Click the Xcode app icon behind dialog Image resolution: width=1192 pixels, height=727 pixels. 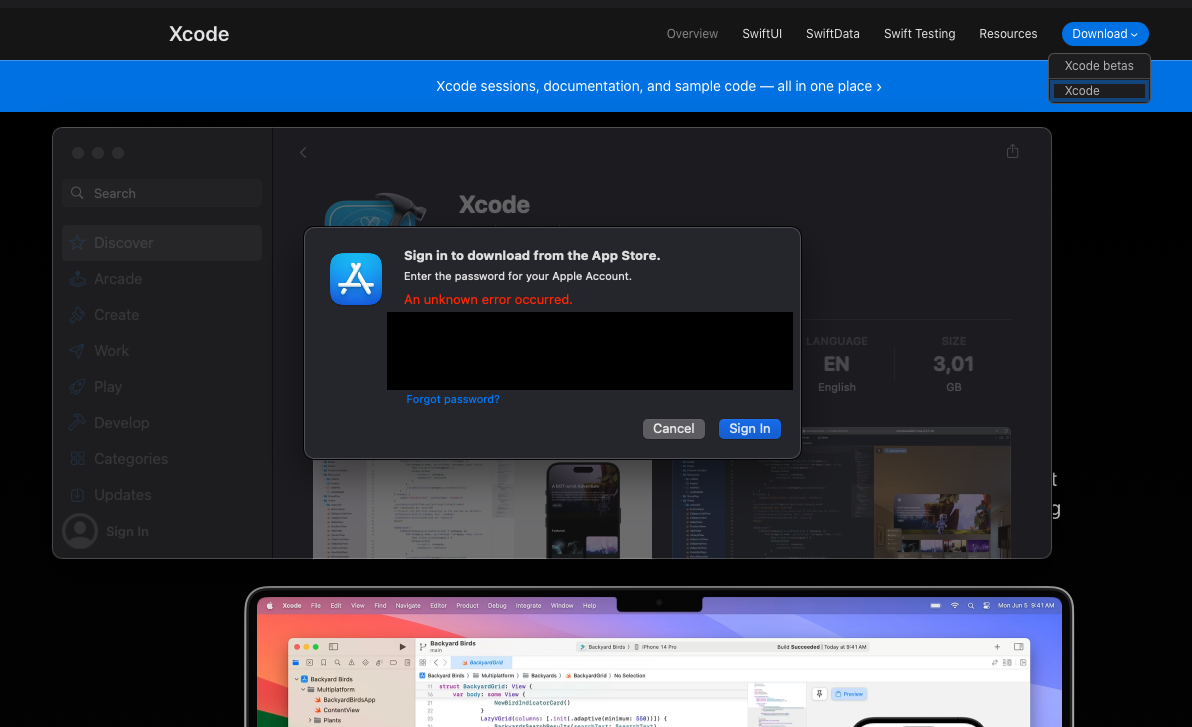[374, 209]
